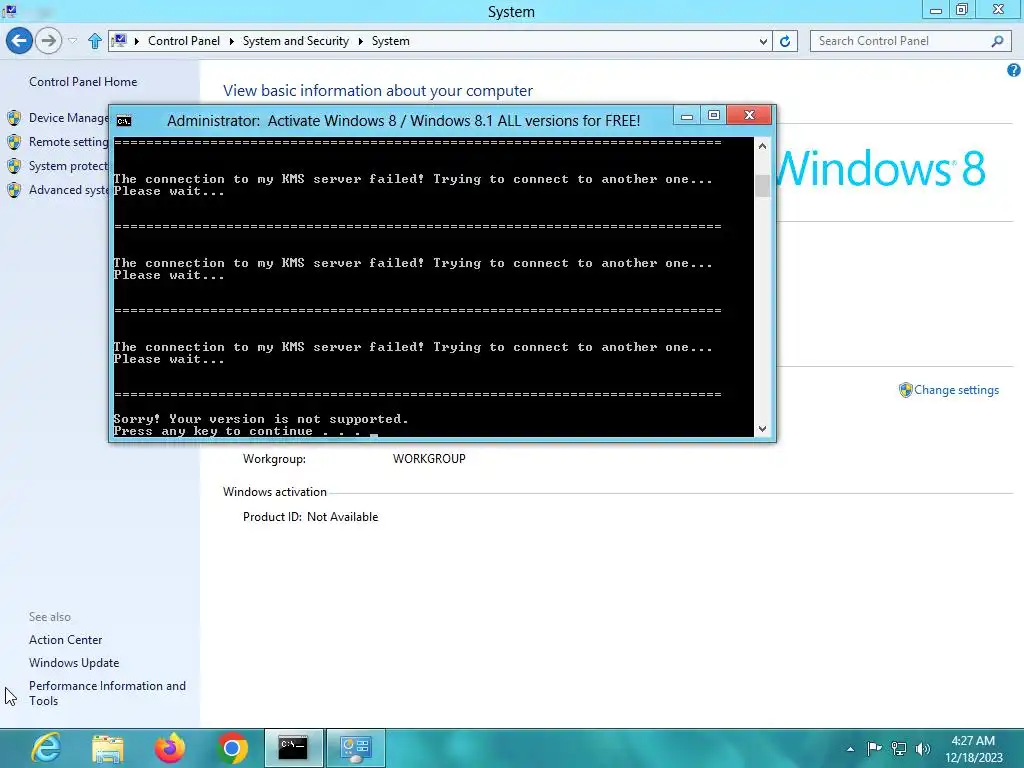Screen dimensions: 1024x768
Task: Click the console scrollbar thumb
Action: [x=762, y=186]
